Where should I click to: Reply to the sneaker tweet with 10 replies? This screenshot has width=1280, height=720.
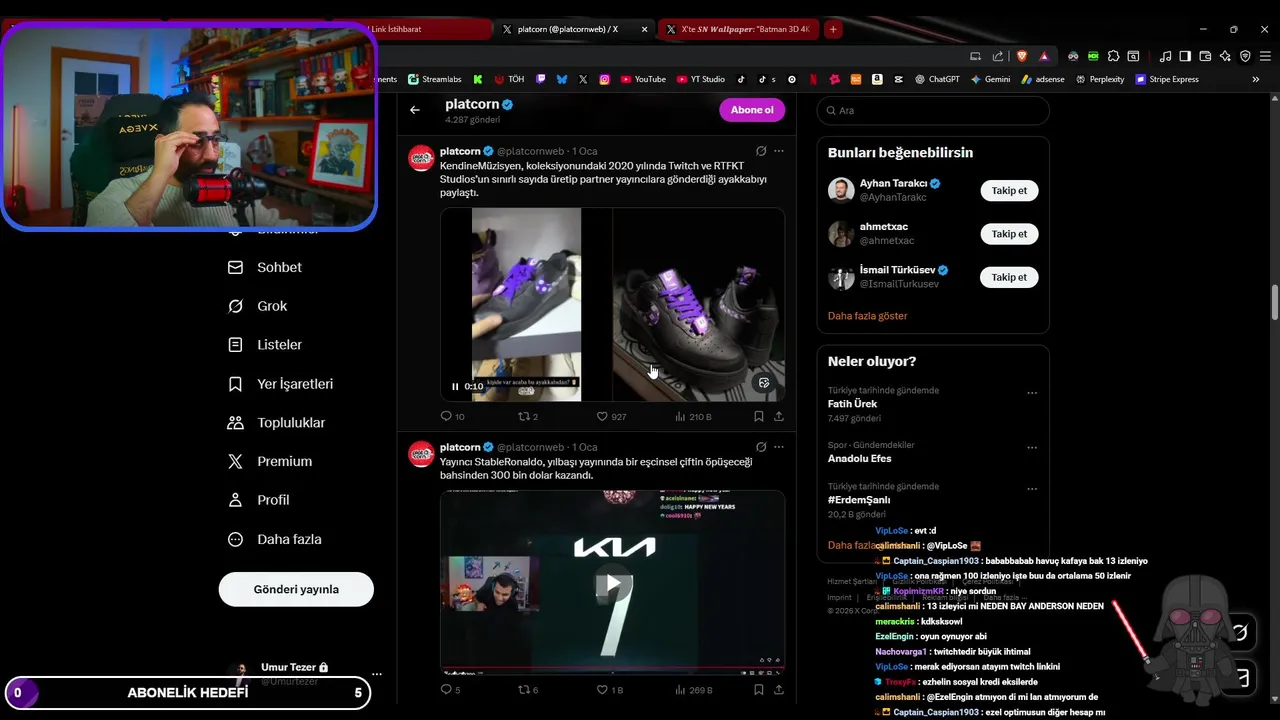coord(452,416)
